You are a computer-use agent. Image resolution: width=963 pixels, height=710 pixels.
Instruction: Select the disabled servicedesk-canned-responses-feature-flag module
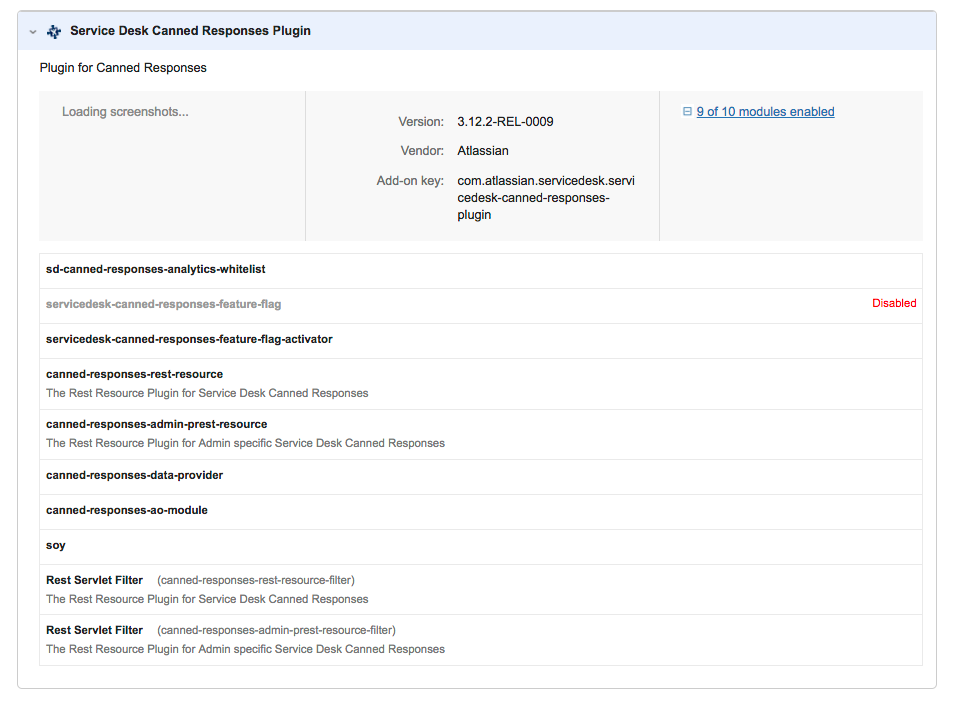click(x=481, y=306)
